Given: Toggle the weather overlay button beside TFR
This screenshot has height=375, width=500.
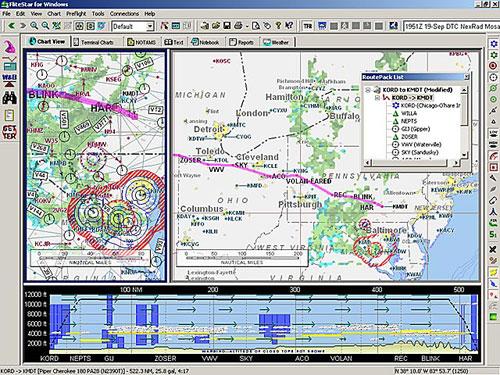Looking at the screenshot, I should coord(322,26).
